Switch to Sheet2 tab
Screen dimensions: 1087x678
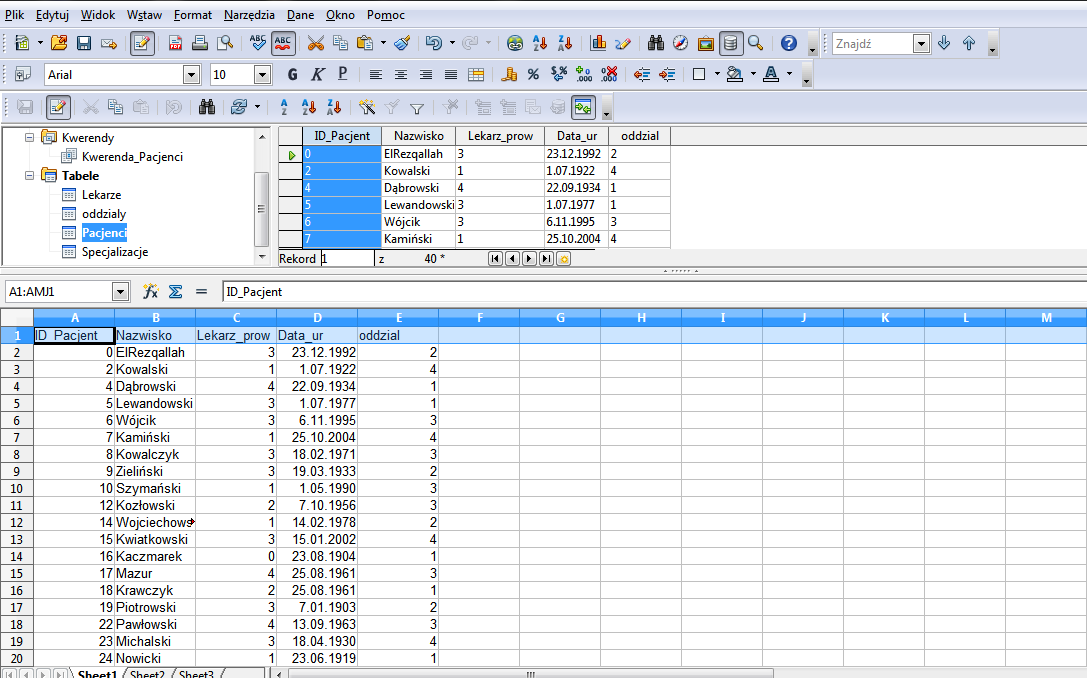pos(147,674)
